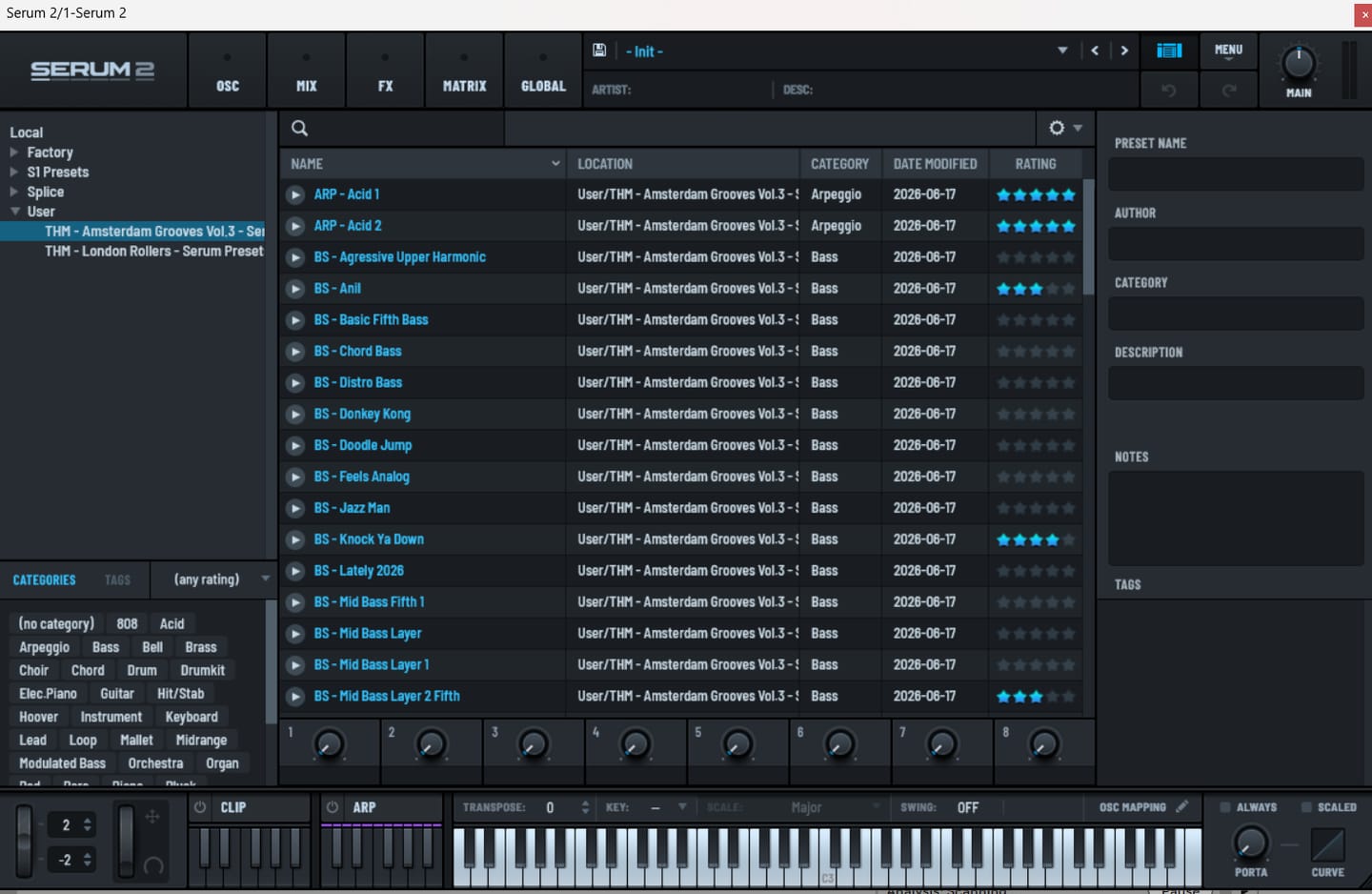This screenshot has width=1372, height=894.
Task: Toggle the ARP power button
Action: point(332,807)
